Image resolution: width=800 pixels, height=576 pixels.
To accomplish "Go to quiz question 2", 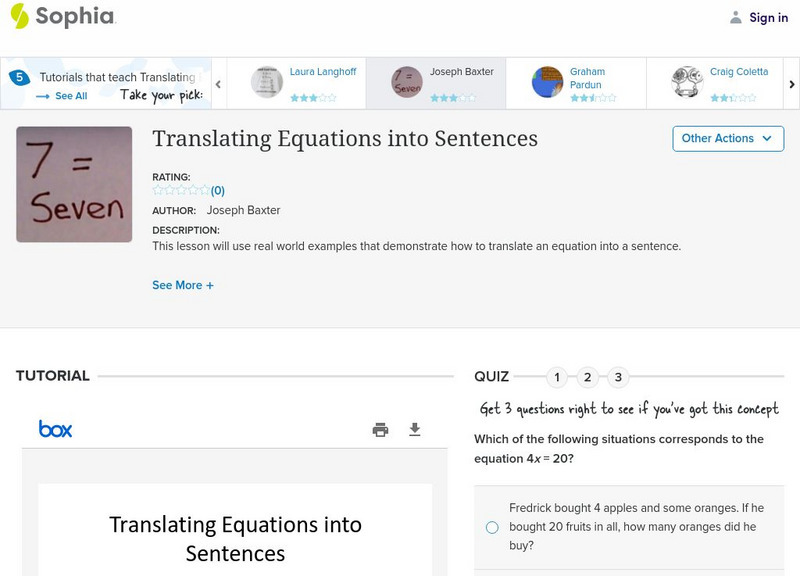I will pos(588,377).
